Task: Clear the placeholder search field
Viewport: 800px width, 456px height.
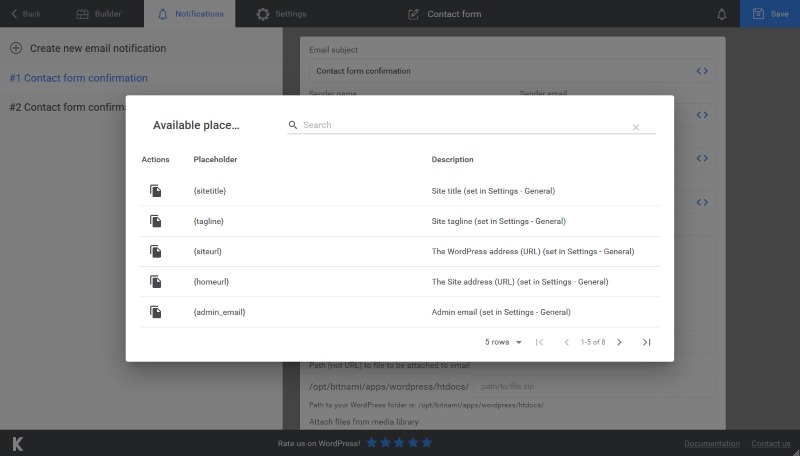Action: (x=636, y=127)
